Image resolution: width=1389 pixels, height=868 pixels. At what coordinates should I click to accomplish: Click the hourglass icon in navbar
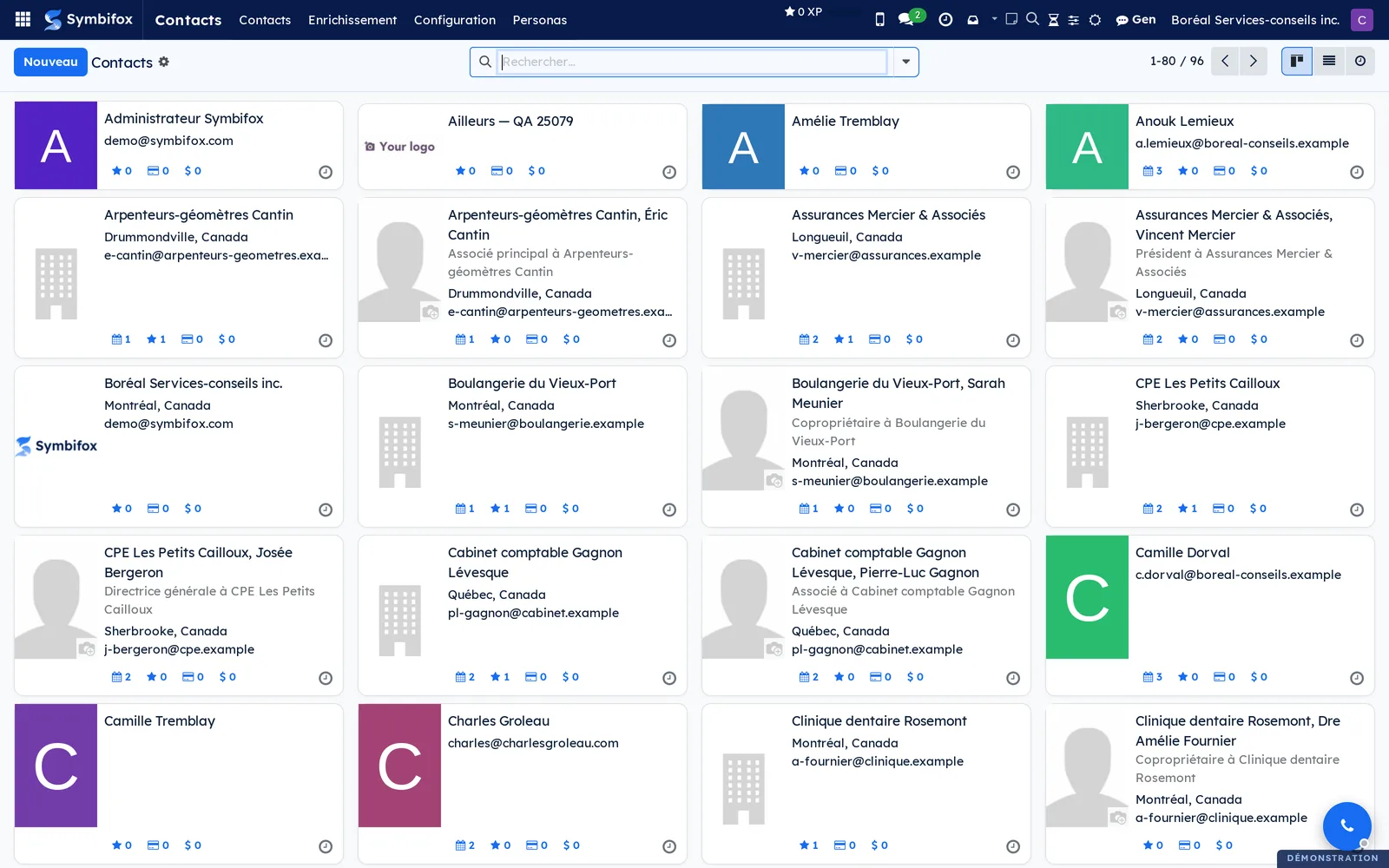click(1053, 19)
